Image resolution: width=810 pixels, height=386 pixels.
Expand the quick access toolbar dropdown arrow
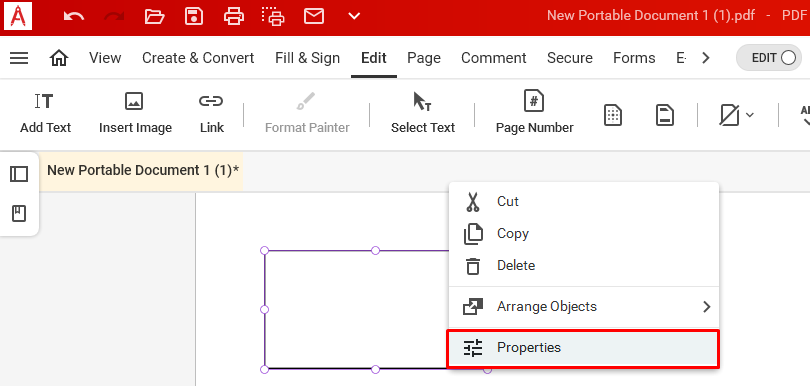coord(354,17)
